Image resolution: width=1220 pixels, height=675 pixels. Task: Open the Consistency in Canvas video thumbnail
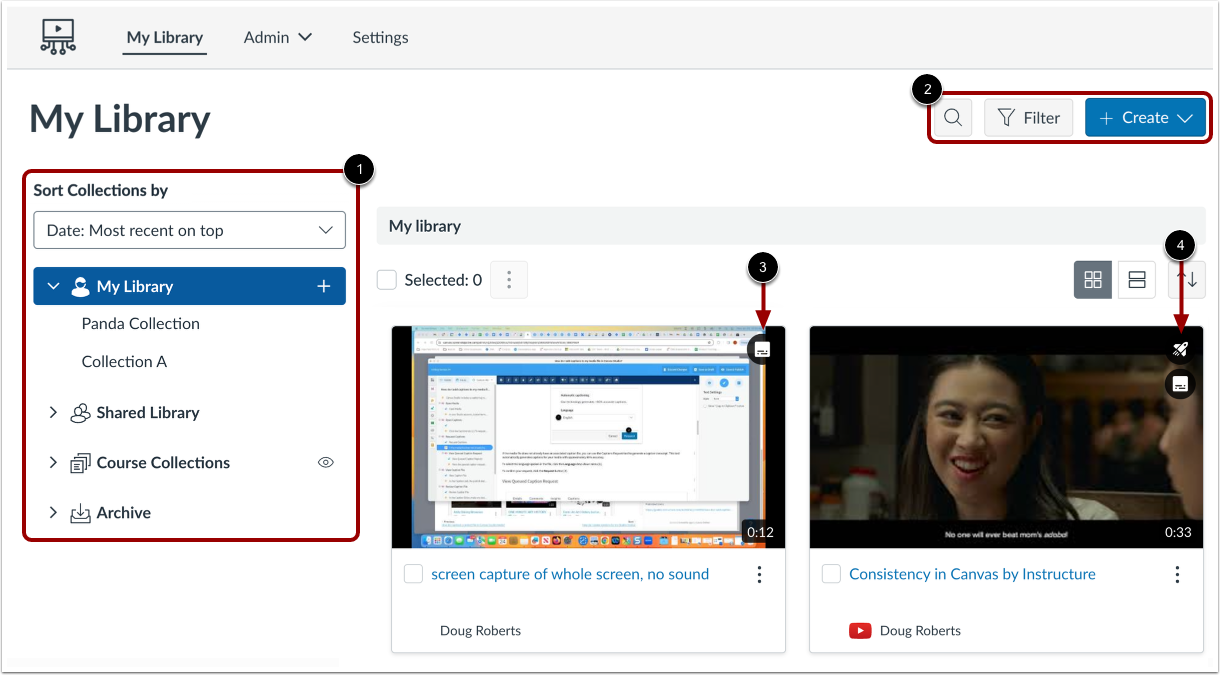click(x=1006, y=437)
